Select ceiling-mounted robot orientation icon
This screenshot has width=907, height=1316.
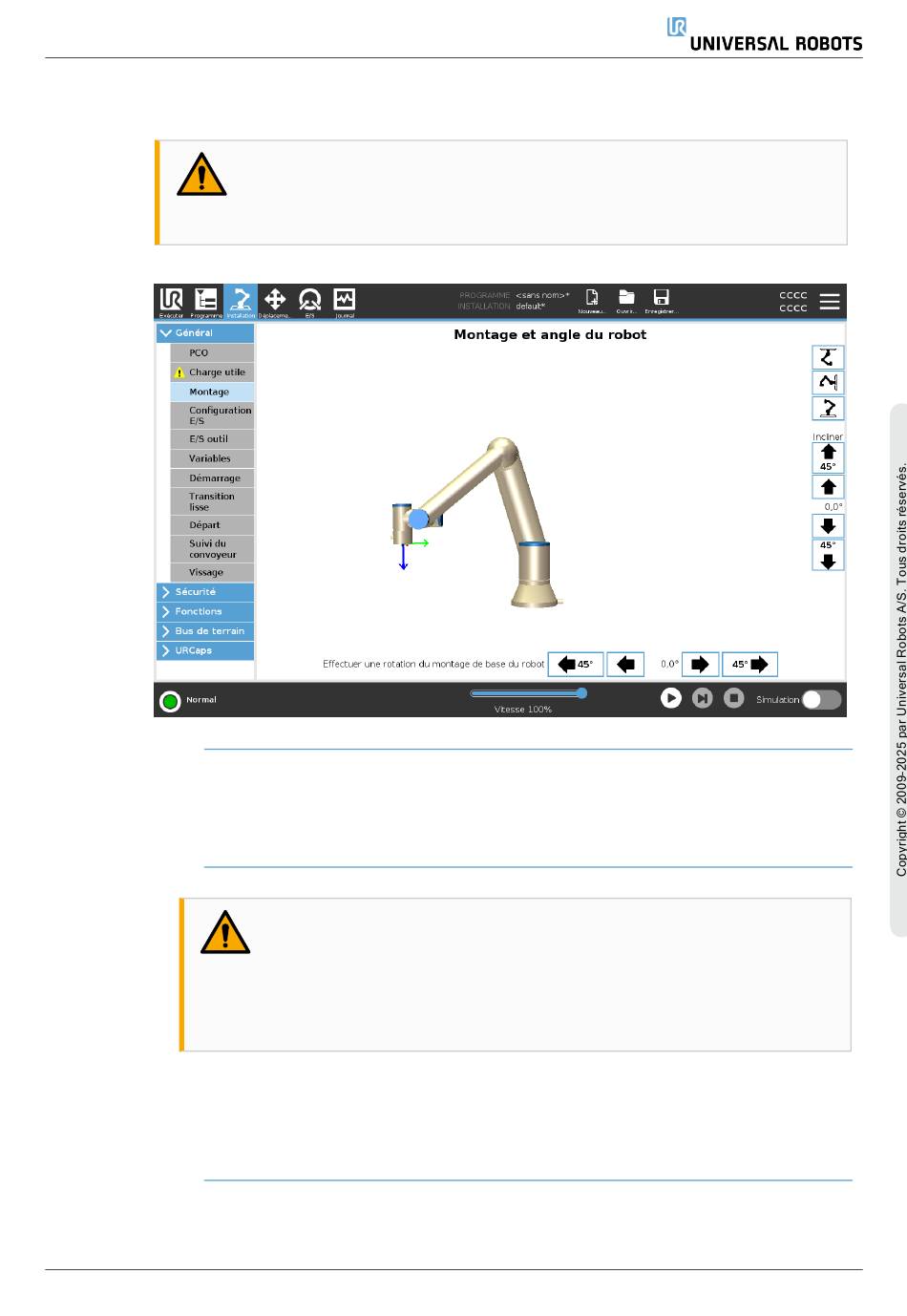click(828, 357)
